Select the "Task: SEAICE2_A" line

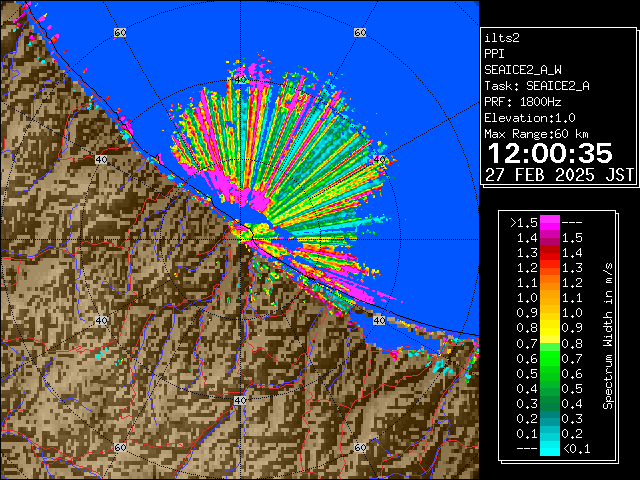[537, 86]
